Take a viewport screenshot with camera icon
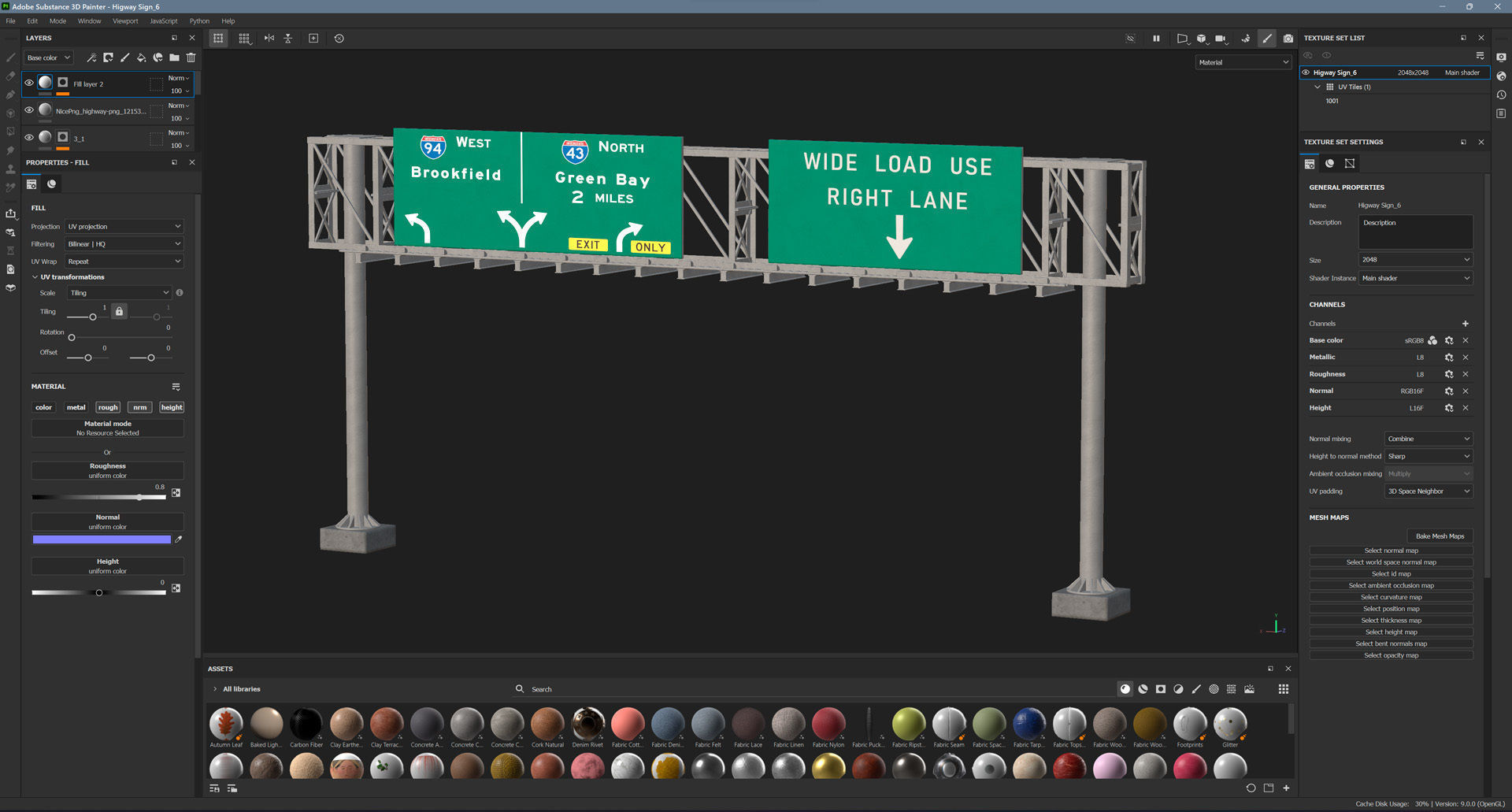Image resolution: width=1512 pixels, height=812 pixels. click(1288, 38)
